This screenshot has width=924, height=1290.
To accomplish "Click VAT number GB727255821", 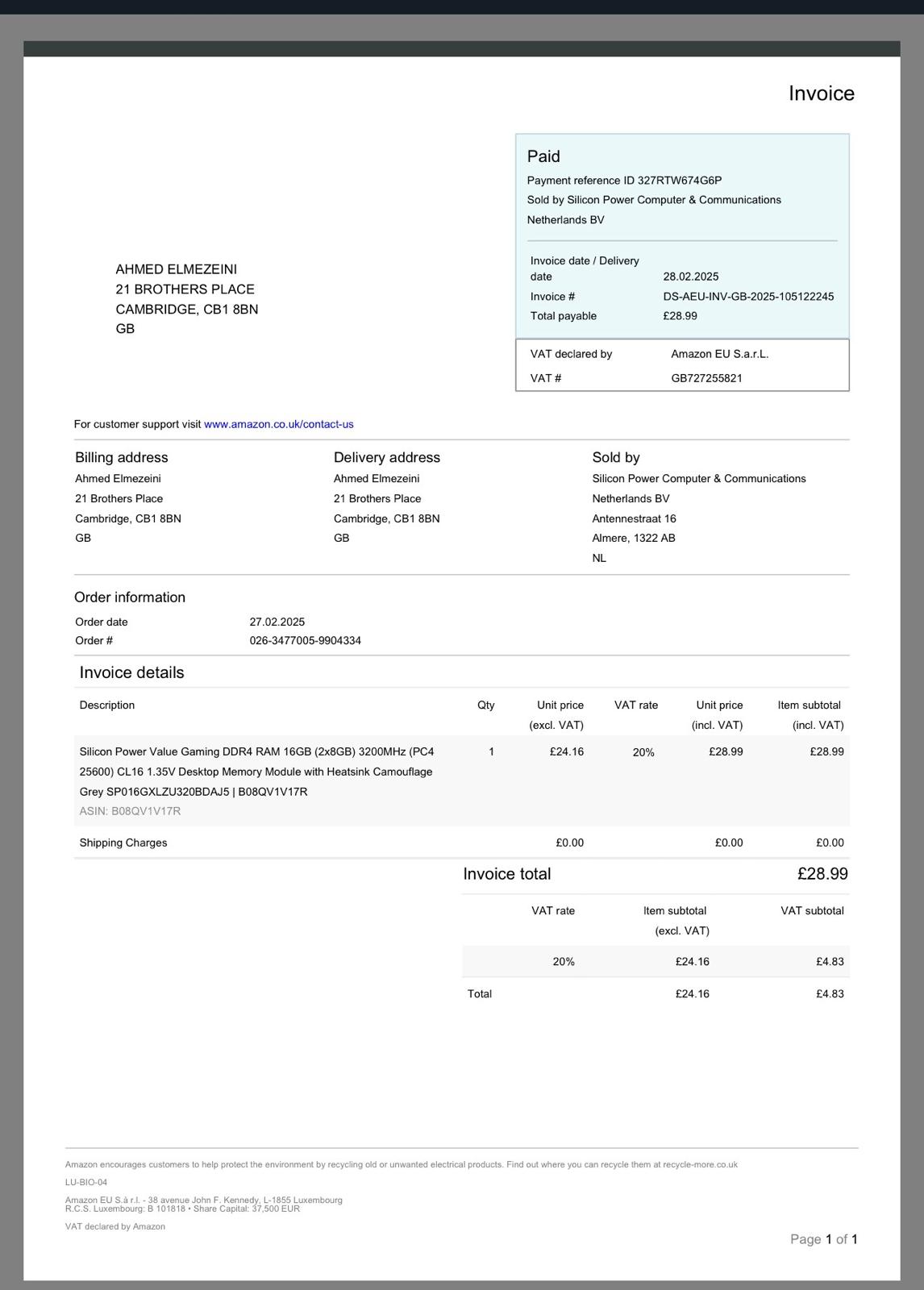I will [x=706, y=378].
